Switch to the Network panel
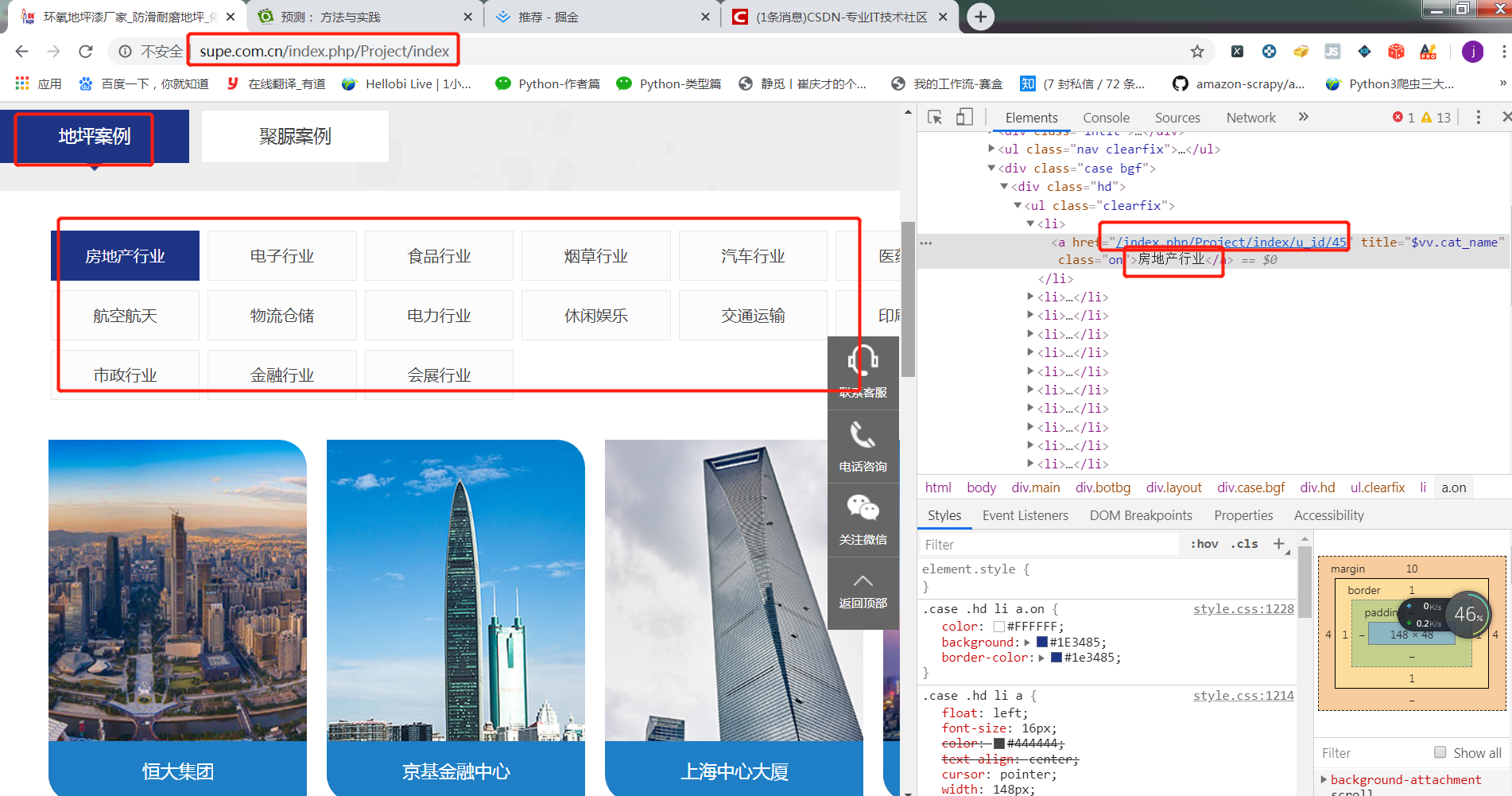Viewport: 1512px width, 796px height. click(1250, 117)
